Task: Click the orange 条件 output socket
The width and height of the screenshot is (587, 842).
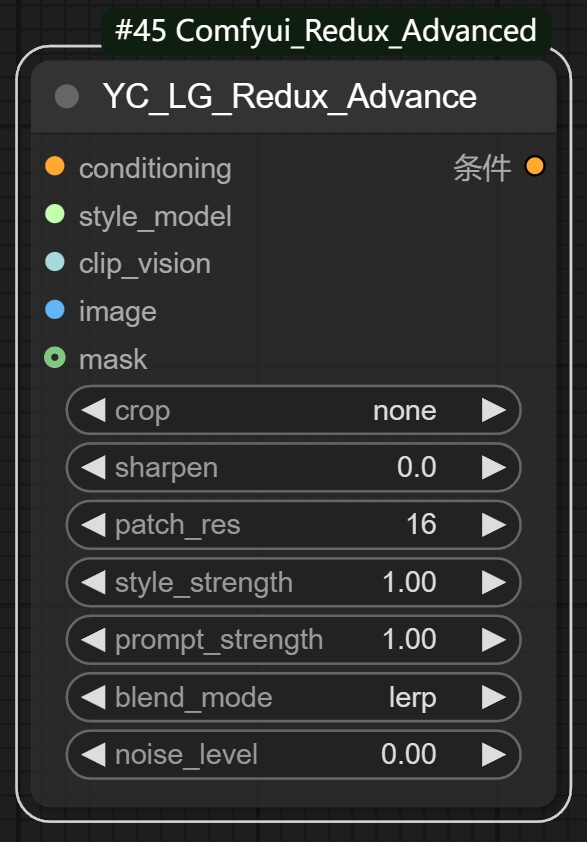Action: pos(535,166)
